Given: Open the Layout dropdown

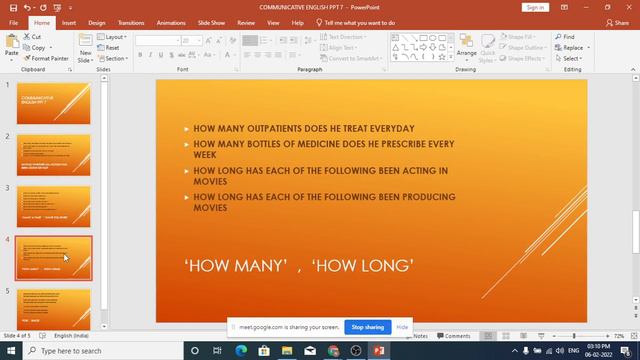Looking at the screenshot, I should click(112, 37).
